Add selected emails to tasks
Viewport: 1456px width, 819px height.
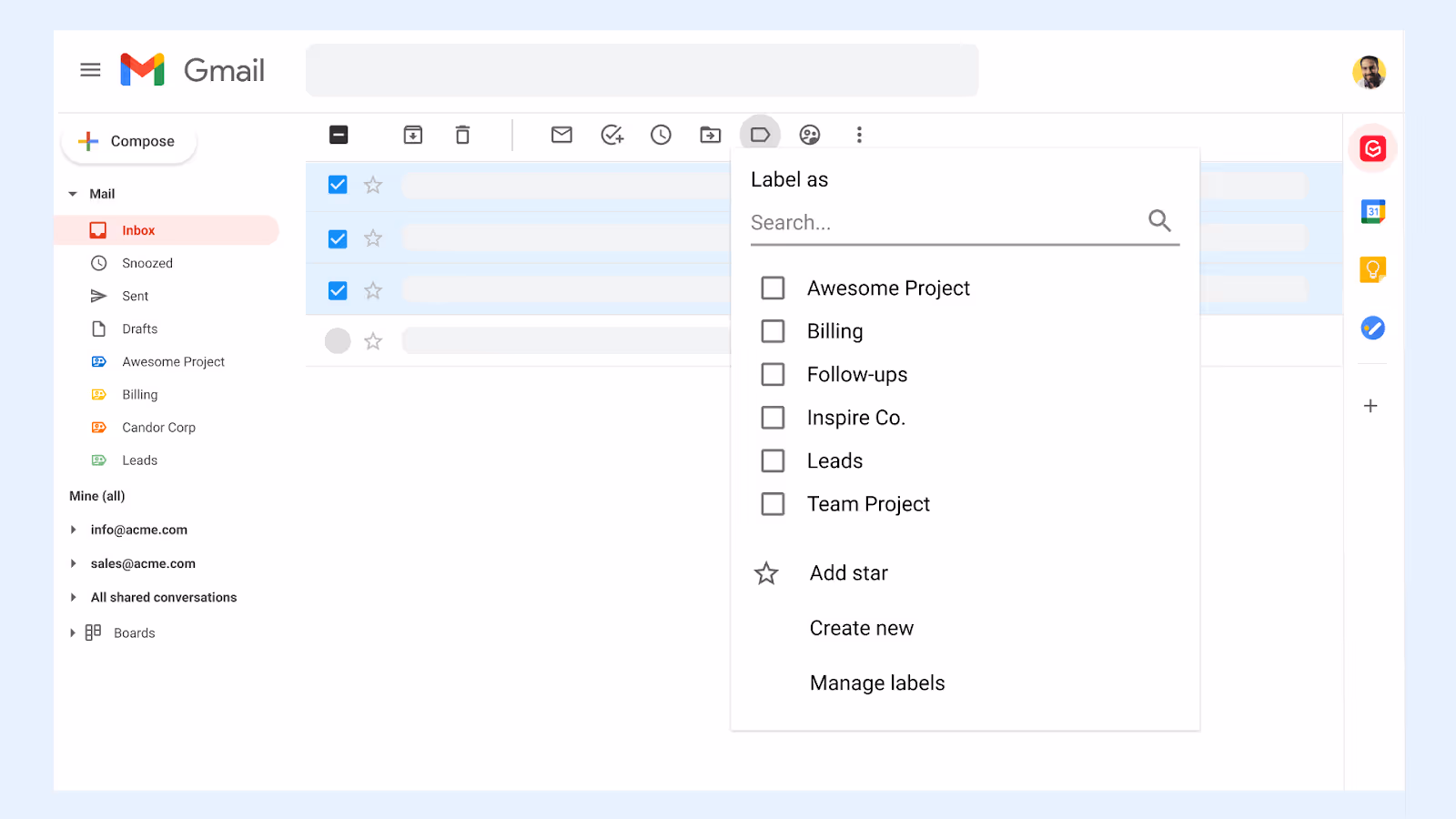click(x=612, y=135)
